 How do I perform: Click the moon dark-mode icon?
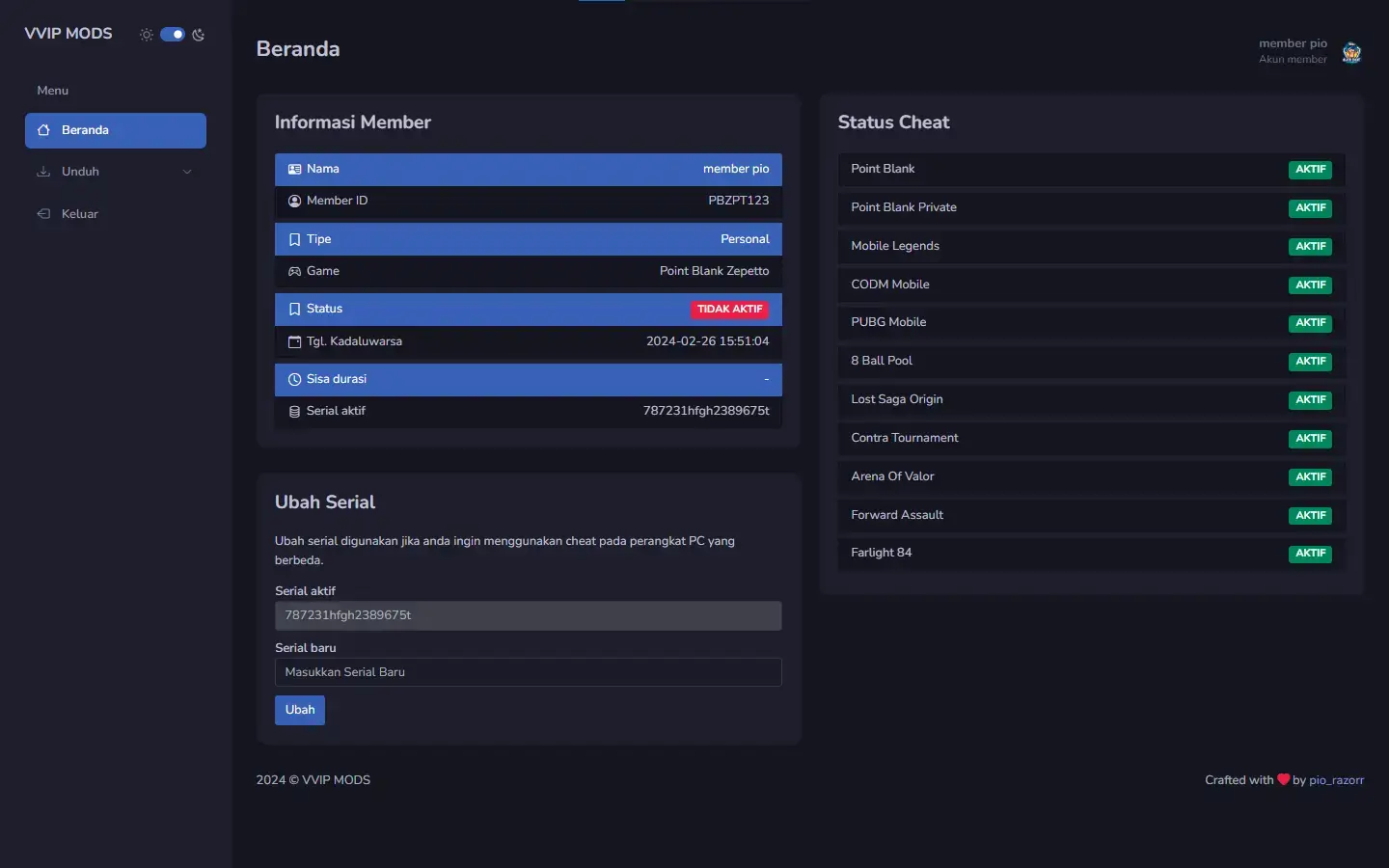pyautogui.click(x=199, y=35)
